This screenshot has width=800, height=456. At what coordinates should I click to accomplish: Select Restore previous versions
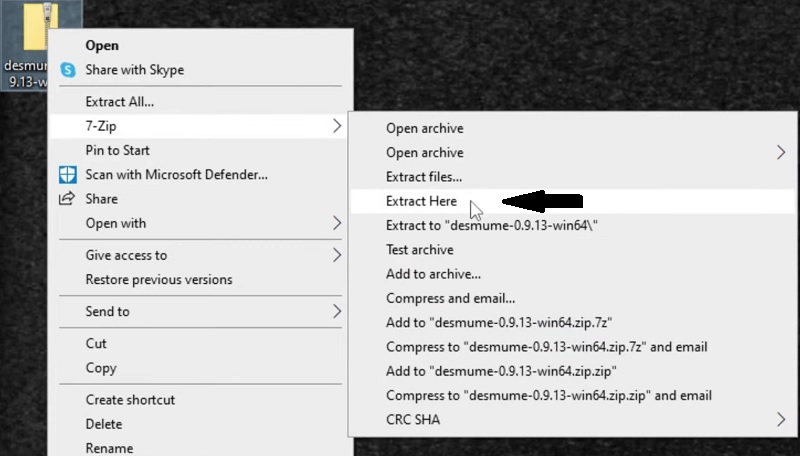pos(158,279)
